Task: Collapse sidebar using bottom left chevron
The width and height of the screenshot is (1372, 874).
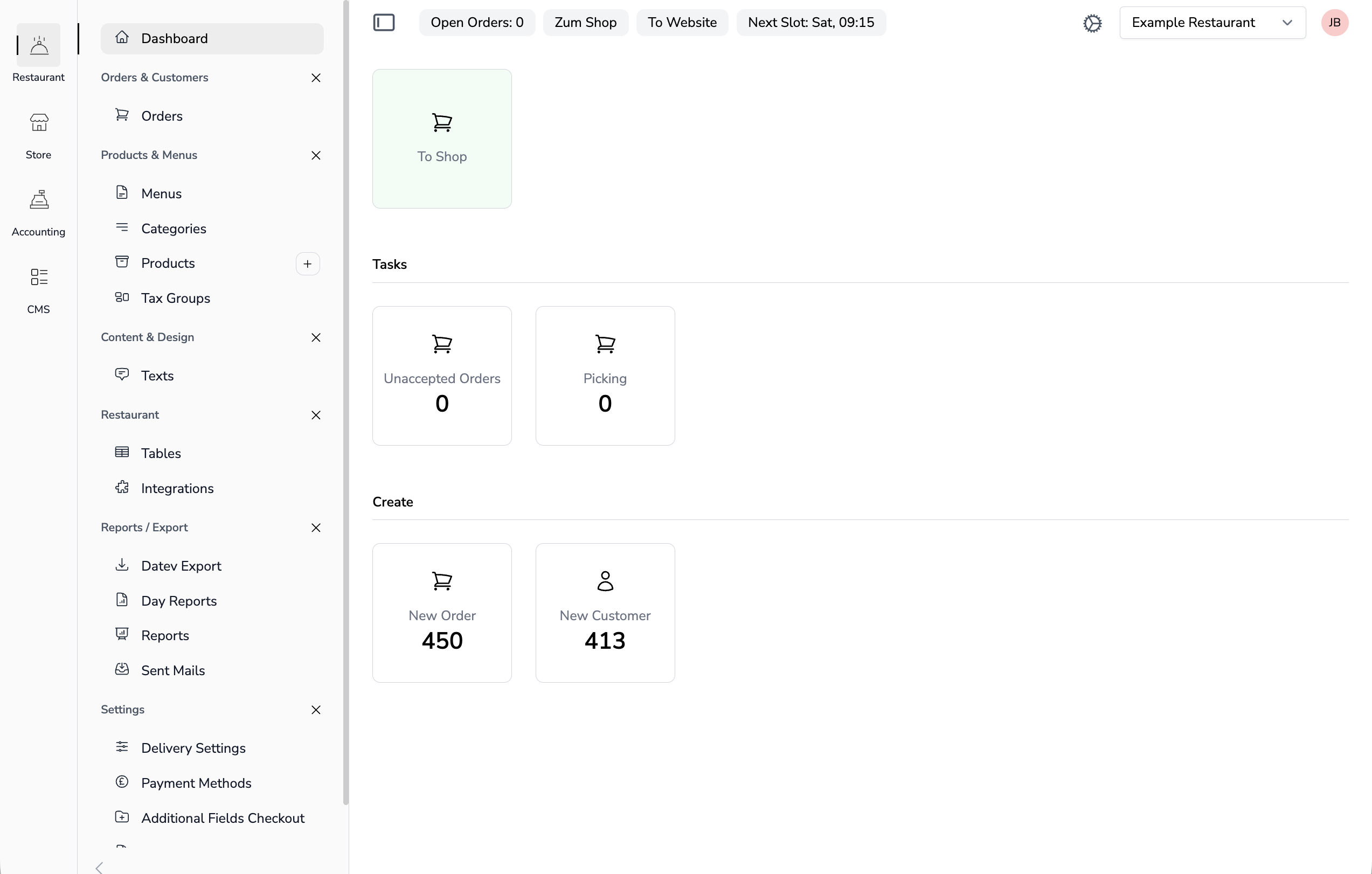Action: [99, 866]
